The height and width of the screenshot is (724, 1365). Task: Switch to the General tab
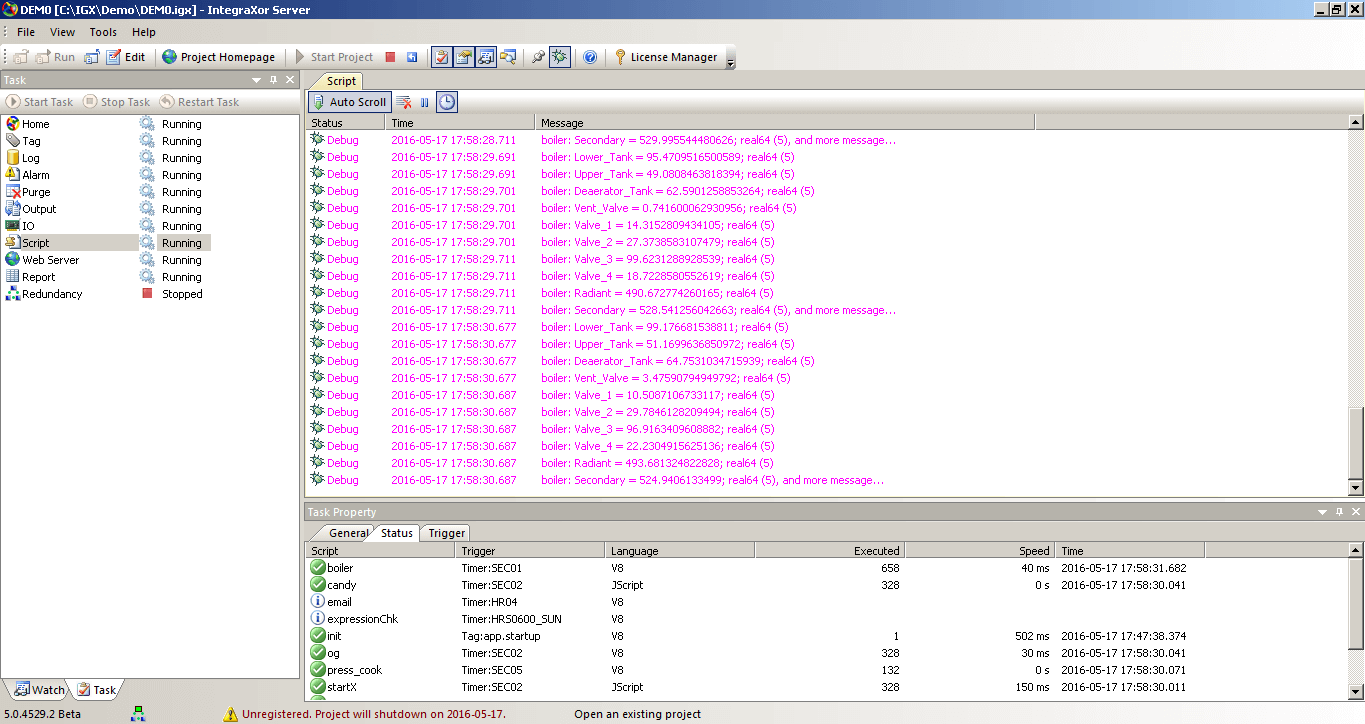[x=348, y=533]
